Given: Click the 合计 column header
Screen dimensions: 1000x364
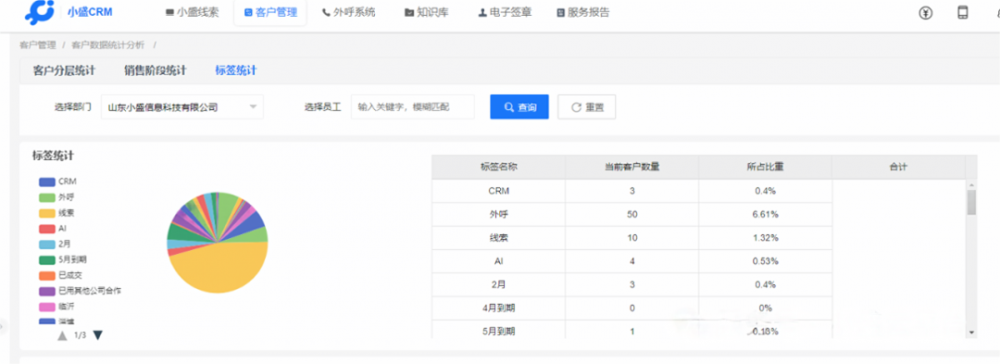Looking at the screenshot, I should (898, 167).
